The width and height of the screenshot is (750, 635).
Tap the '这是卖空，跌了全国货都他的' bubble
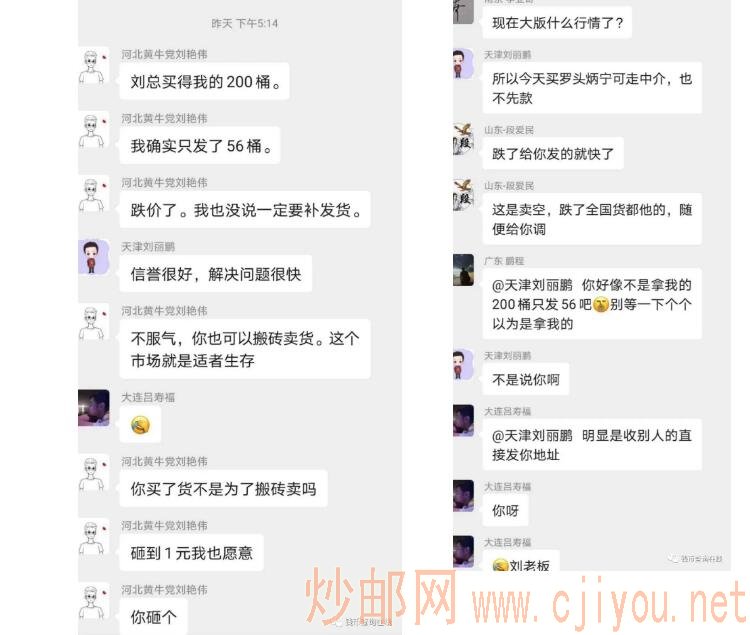592,219
